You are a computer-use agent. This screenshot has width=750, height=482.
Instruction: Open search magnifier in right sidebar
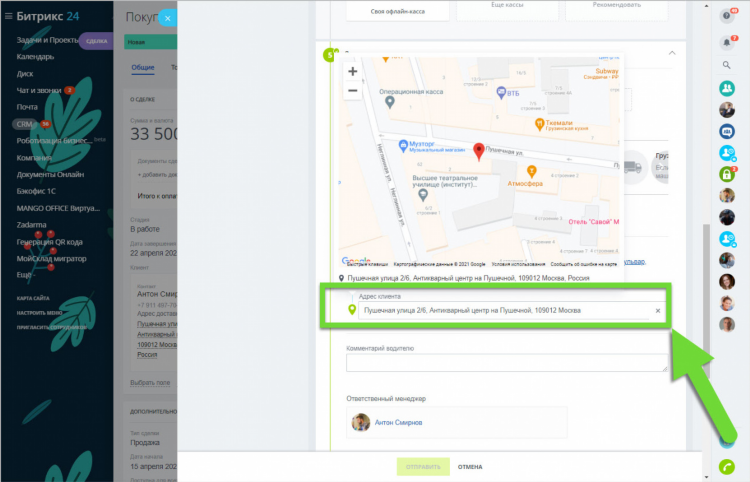click(727, 65)
